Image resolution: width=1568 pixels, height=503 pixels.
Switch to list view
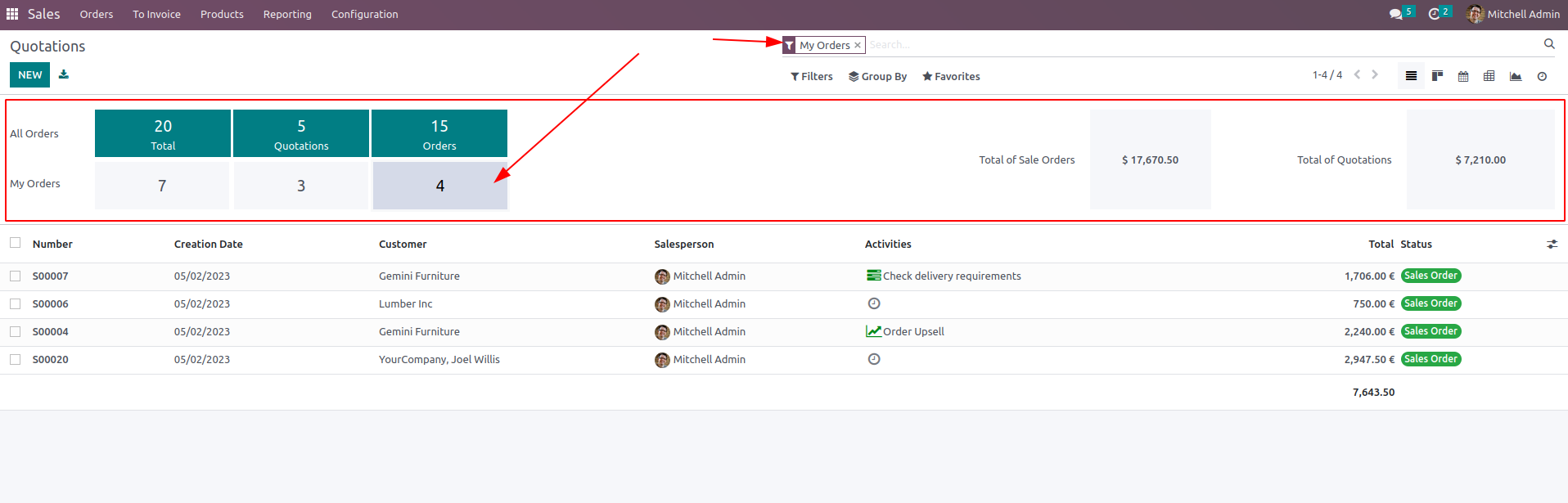tap(1411, 76)
